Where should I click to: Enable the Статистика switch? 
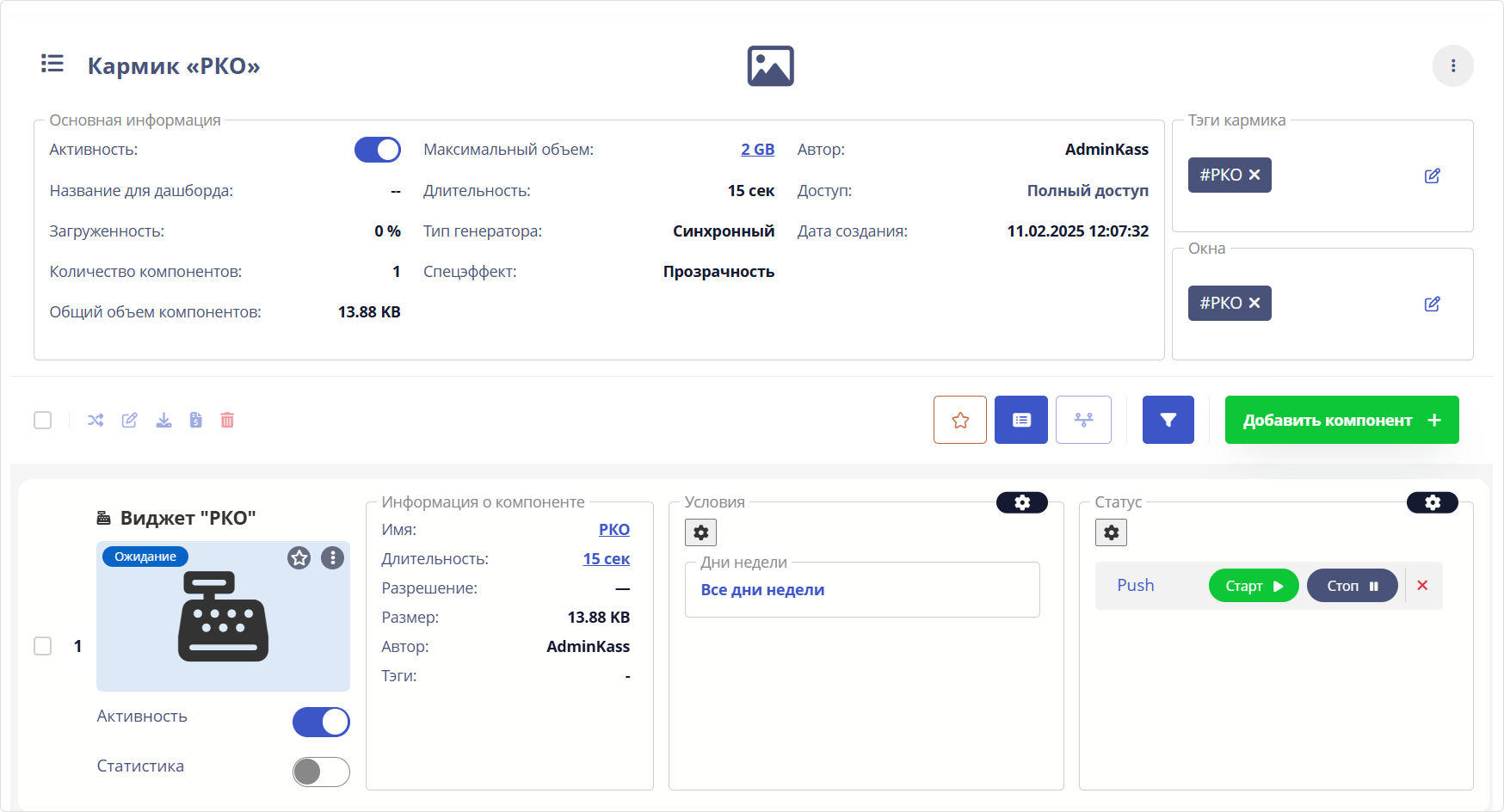pos(321,772)
